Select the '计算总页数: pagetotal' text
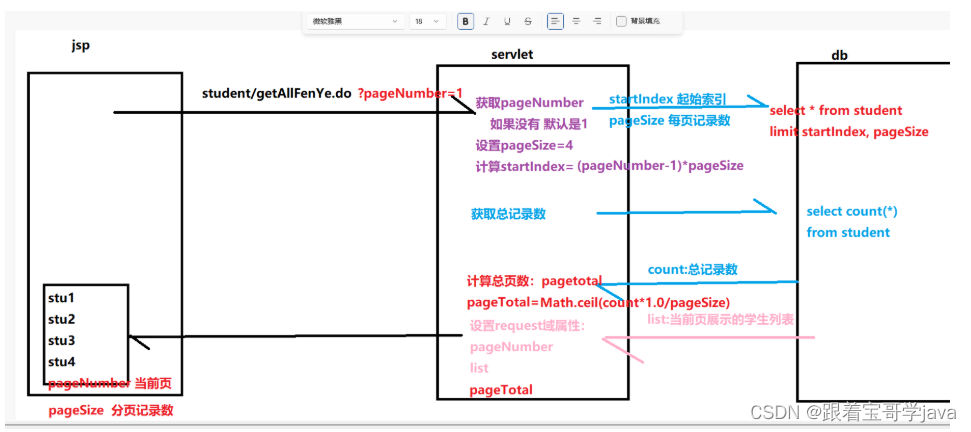Image resolution: width=971 pixels, height=432 pixels. 534,282
